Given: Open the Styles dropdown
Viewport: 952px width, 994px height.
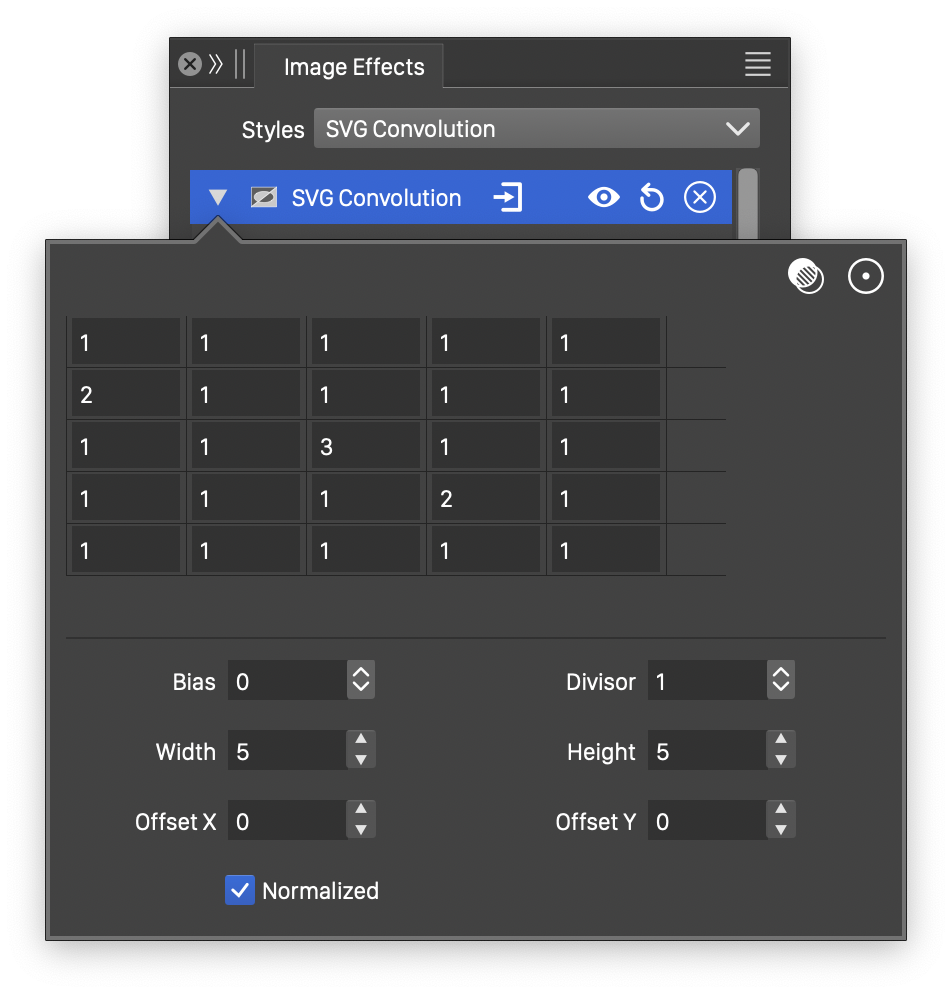Looking at the screenshot, I should click(x=536, y=129).
